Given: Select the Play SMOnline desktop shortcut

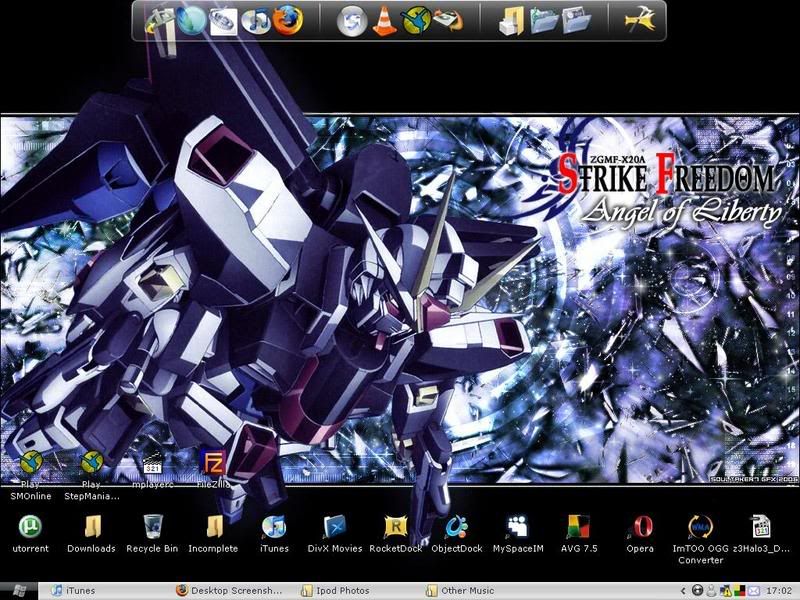Looking at the screenshot, I should (x=31, y=476).
